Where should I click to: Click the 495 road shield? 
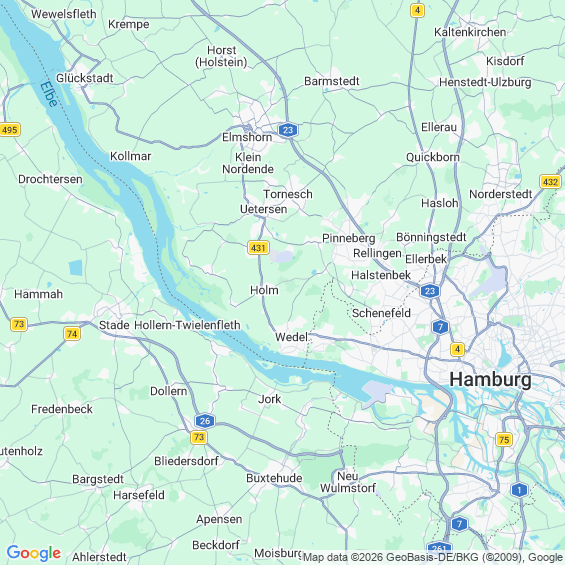tap(10, 130)
